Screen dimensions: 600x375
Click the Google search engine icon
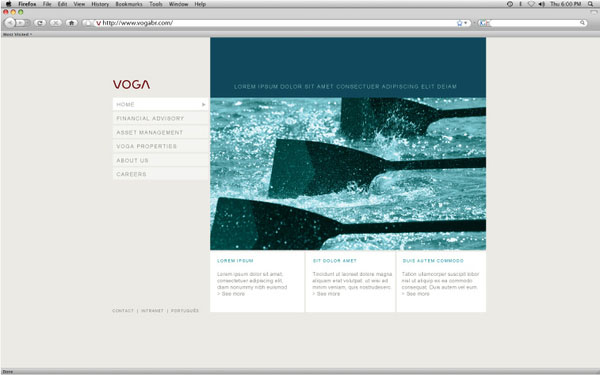[483, 23]
